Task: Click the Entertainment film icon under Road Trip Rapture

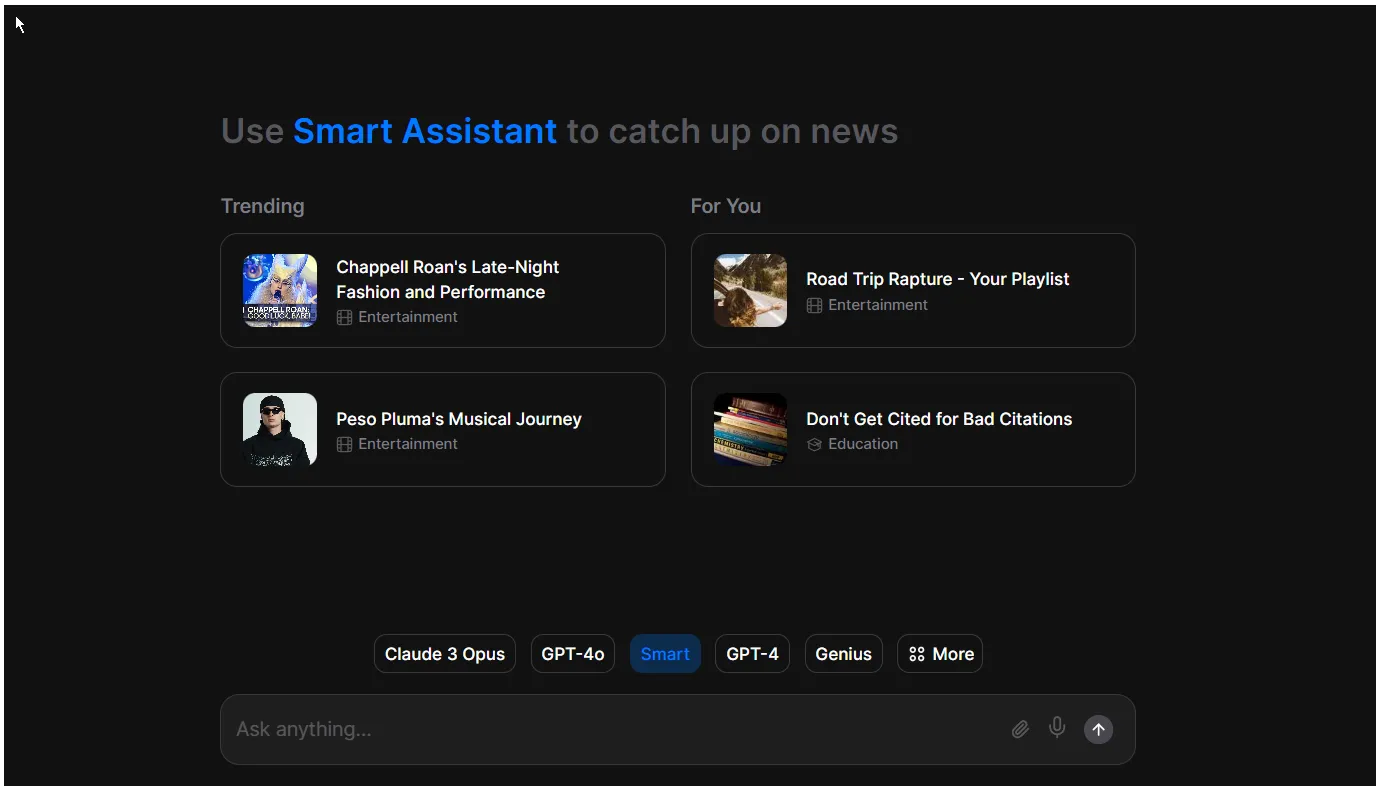Action: (x=814, y=305)
